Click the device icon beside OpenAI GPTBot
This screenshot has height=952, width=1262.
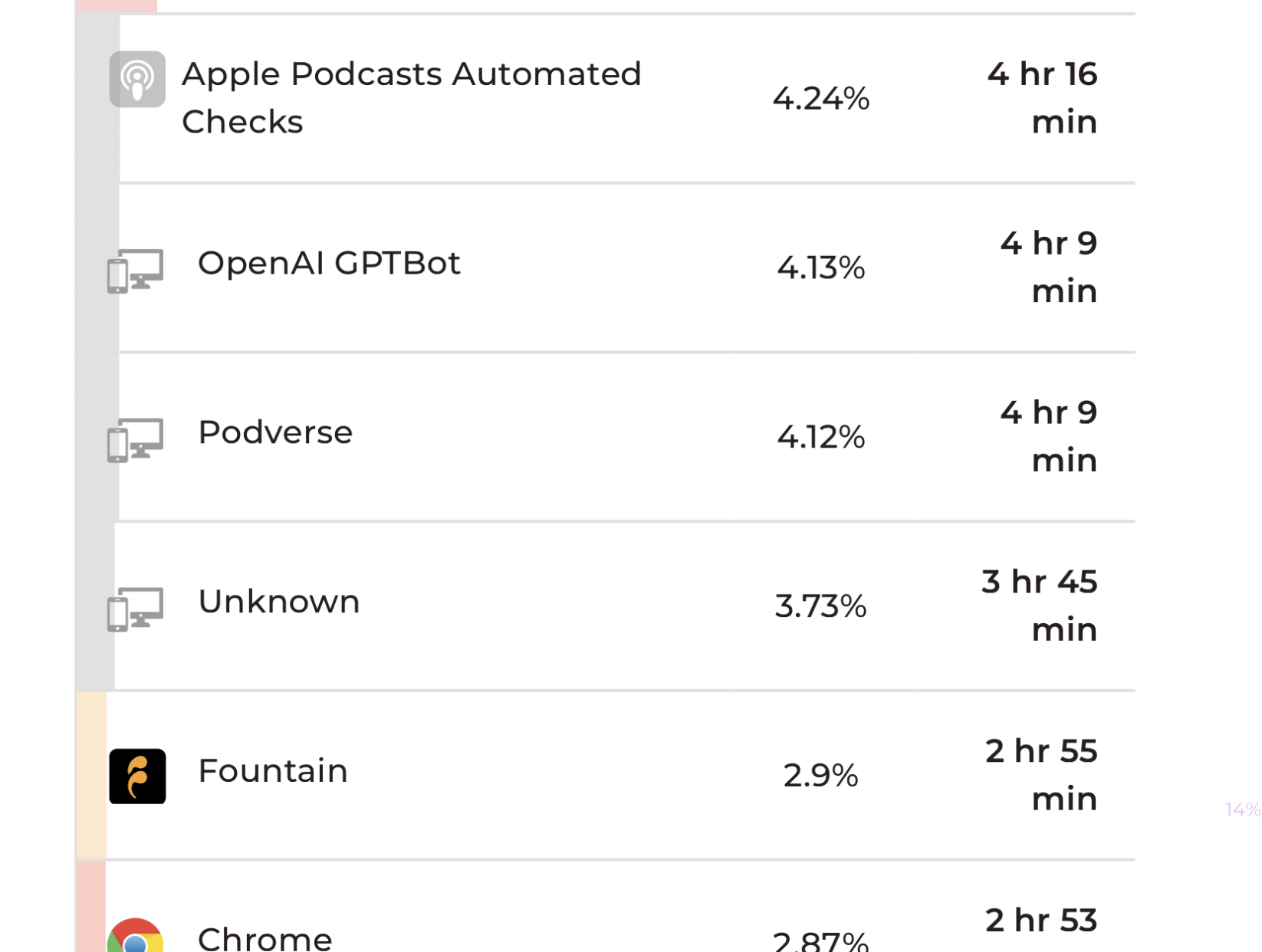pos(135,271)
